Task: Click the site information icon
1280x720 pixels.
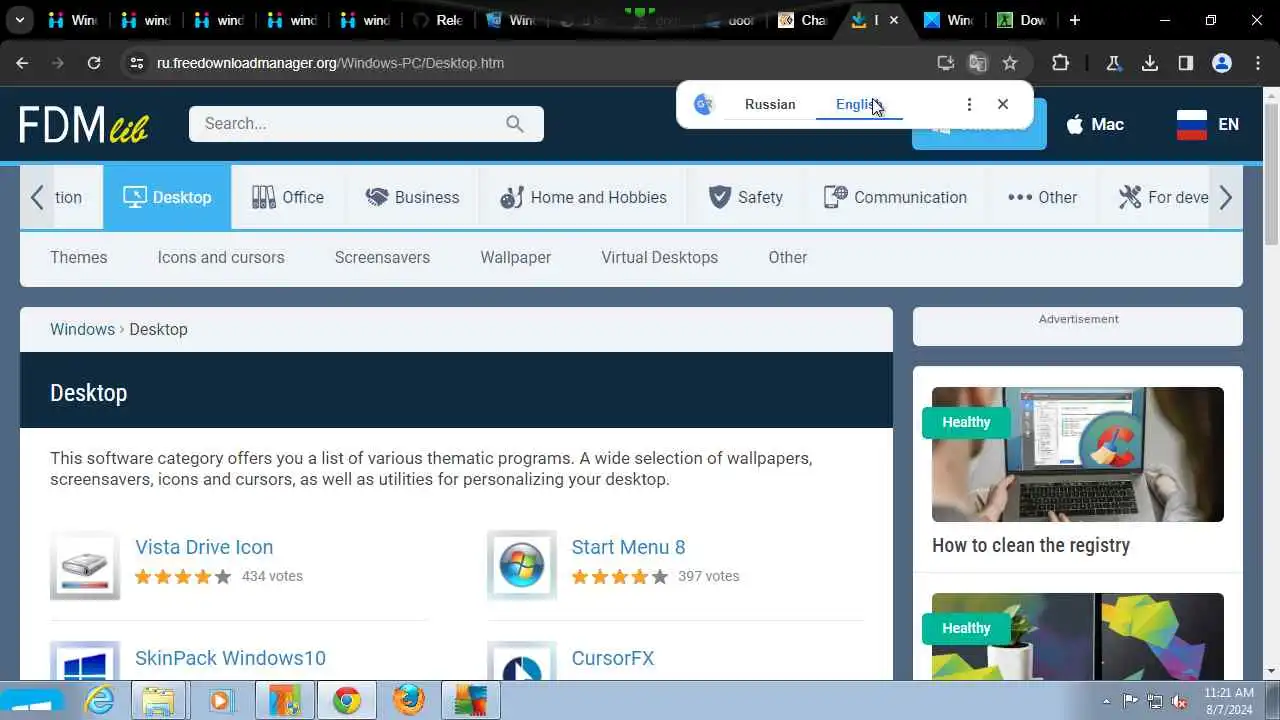Action: [136, 63]
